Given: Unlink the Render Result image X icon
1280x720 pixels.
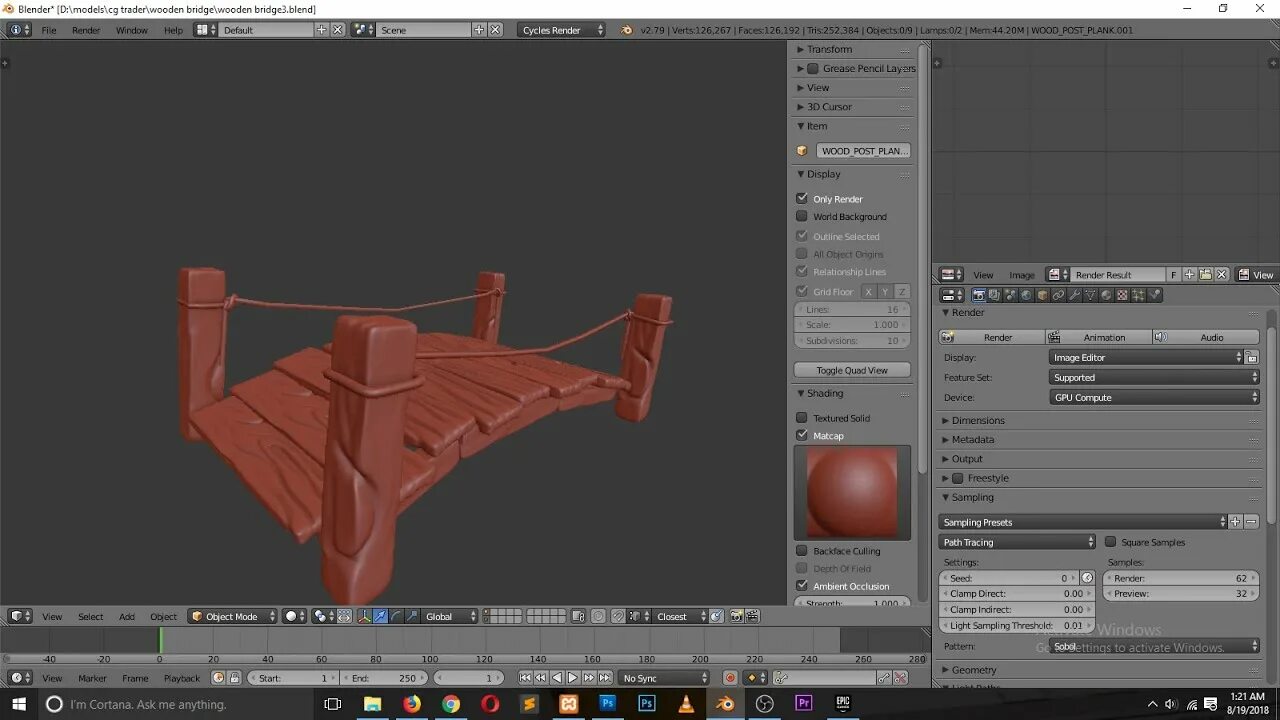Looking at the screenshot, I should (x=1220, y=274).
